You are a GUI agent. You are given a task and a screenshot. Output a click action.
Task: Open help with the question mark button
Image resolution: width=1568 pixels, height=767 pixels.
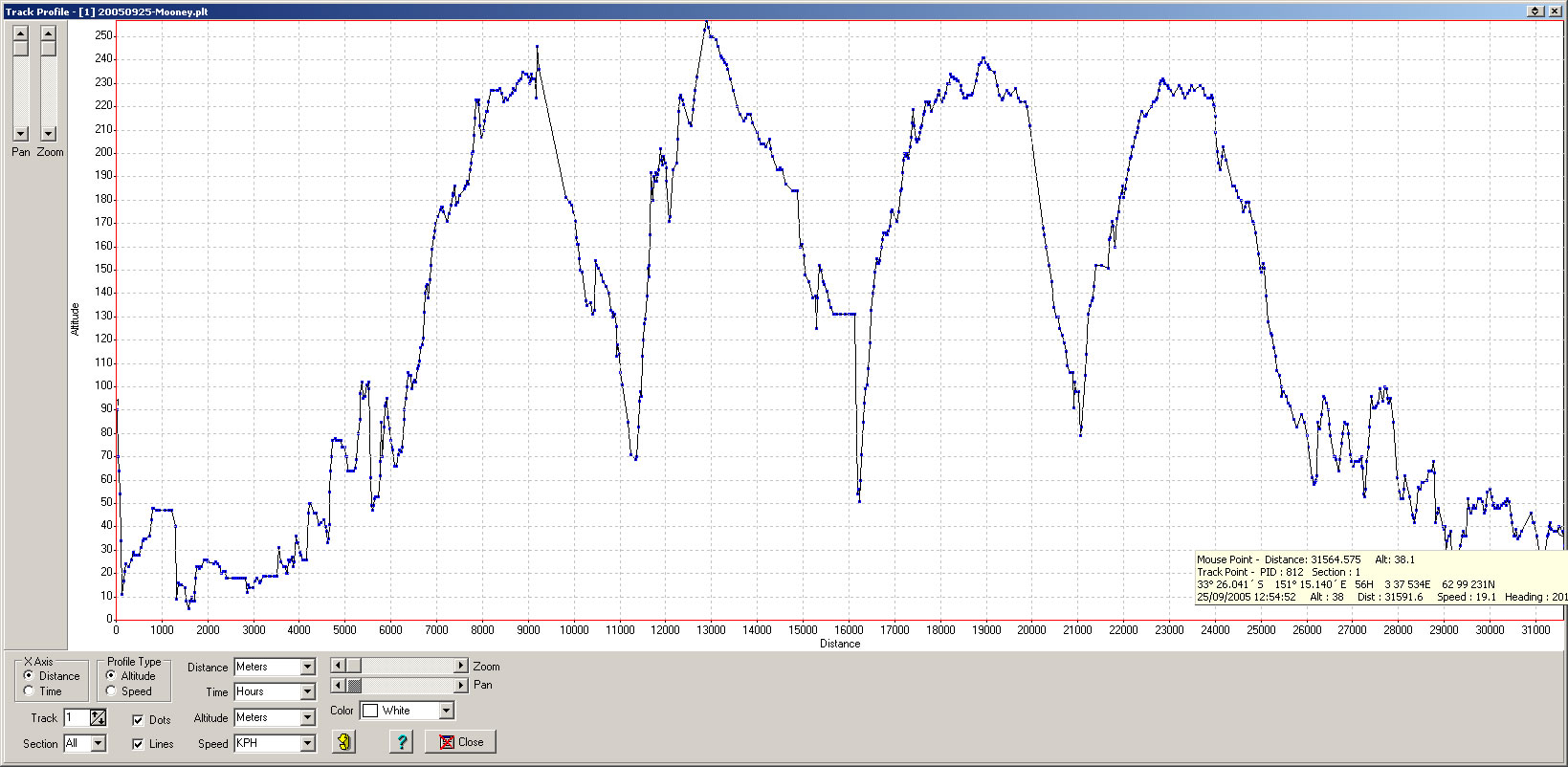point(402,742)
